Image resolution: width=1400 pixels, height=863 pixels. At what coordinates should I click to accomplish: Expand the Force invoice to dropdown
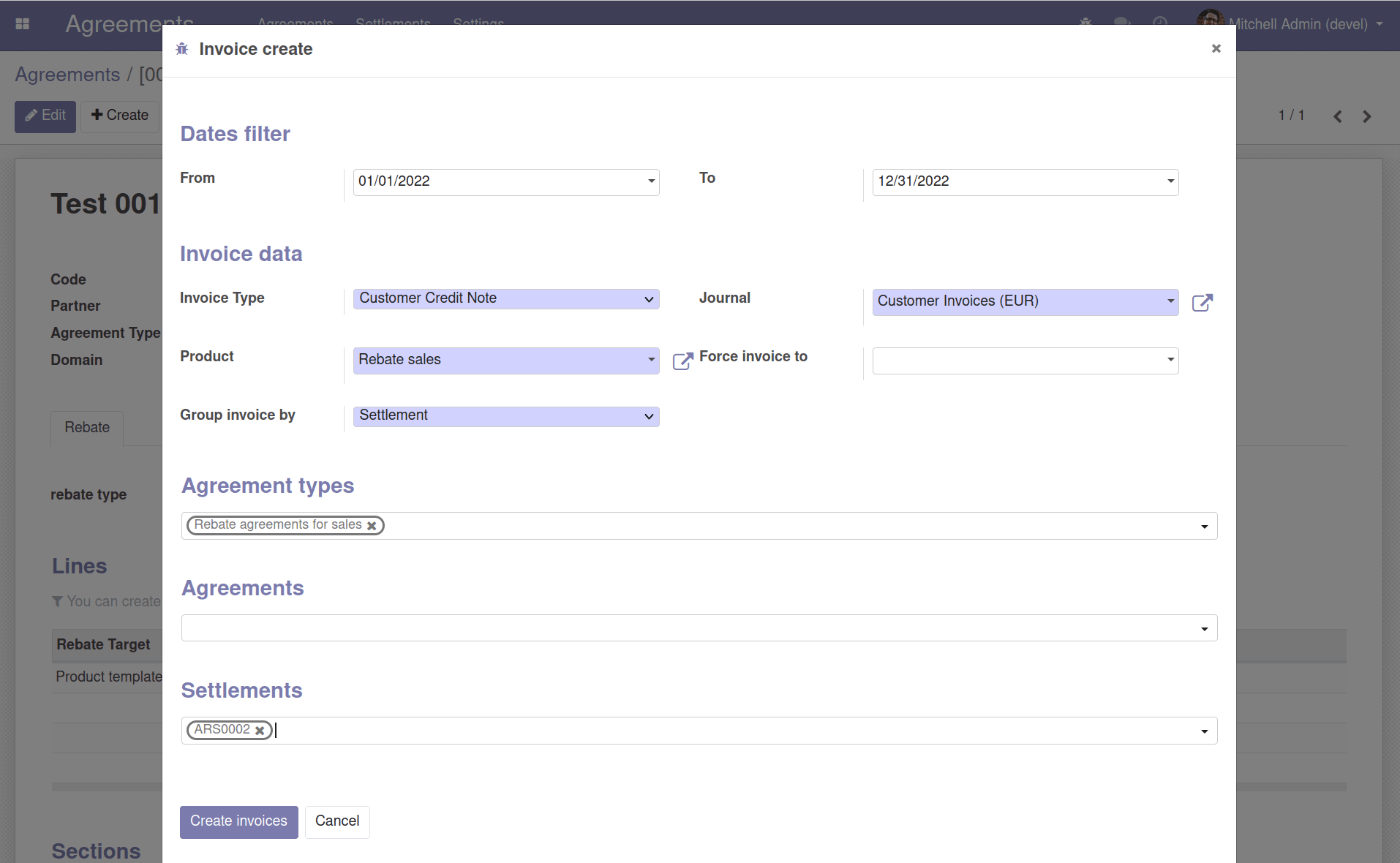point(1025,361)
